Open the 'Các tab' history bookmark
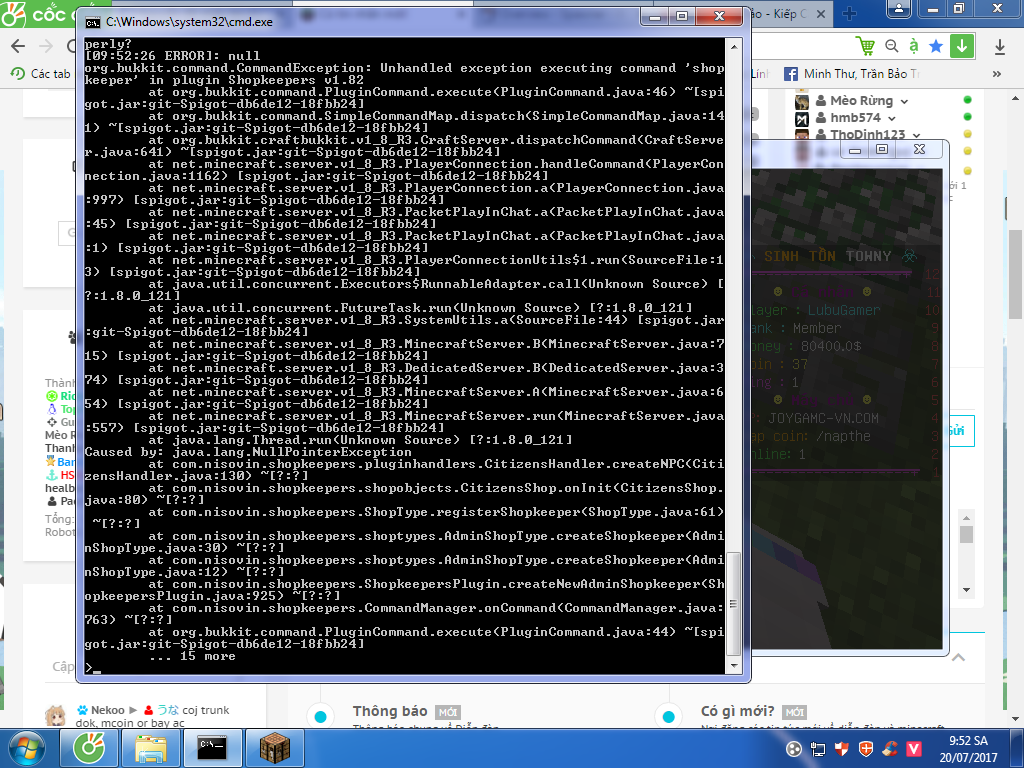 pos(41,74)
